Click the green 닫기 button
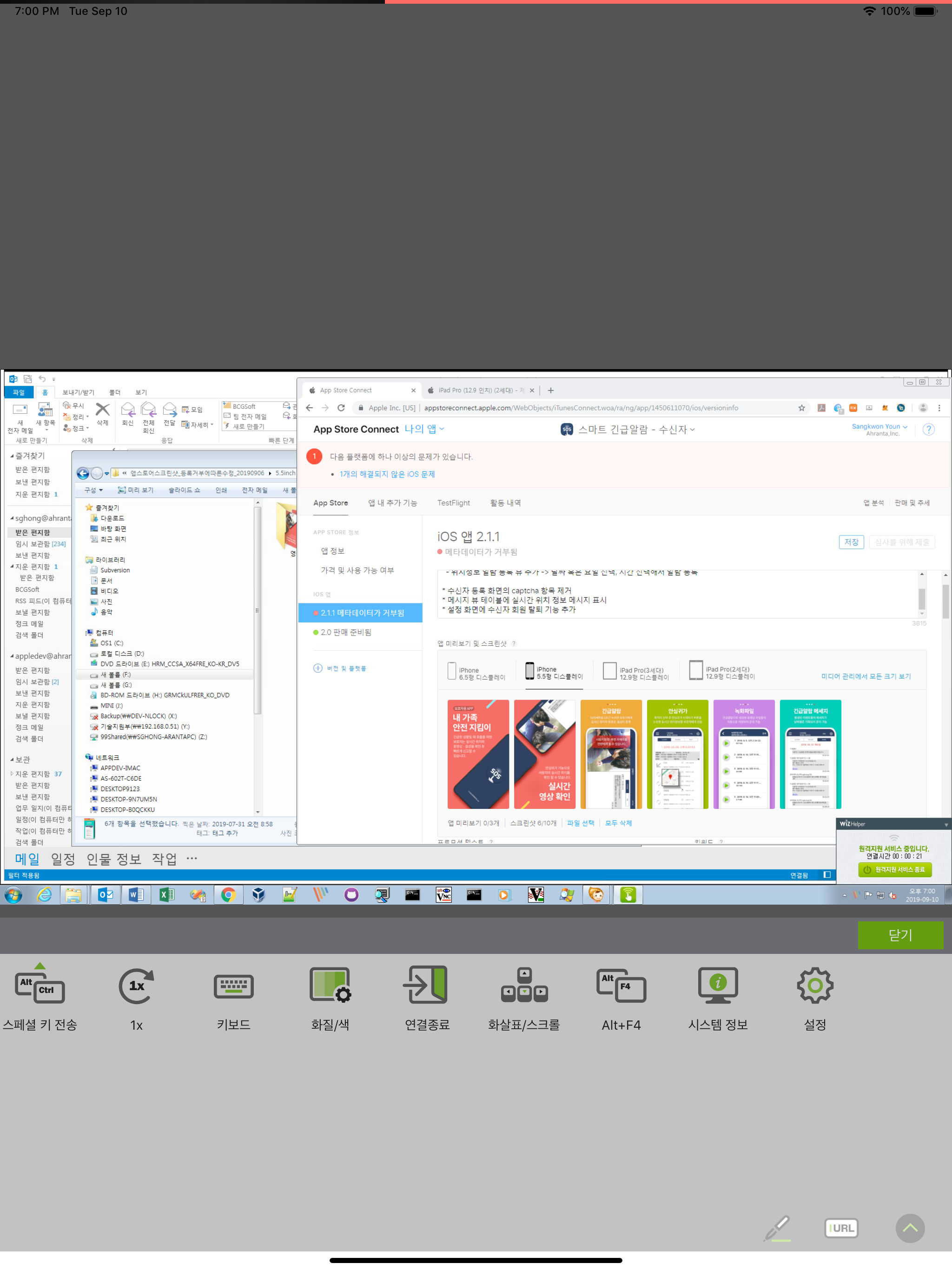 tap(900, 935)
